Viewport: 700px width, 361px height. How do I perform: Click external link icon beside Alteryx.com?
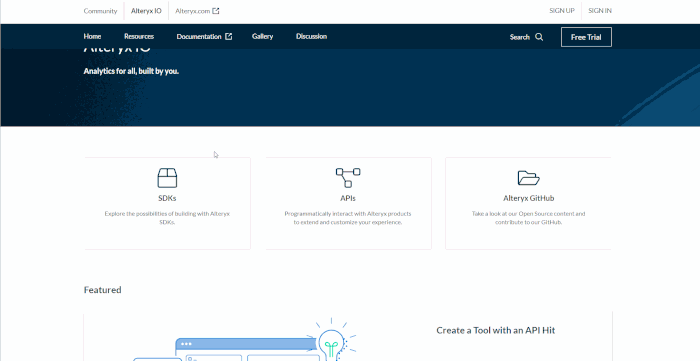[x=216, y=11]
